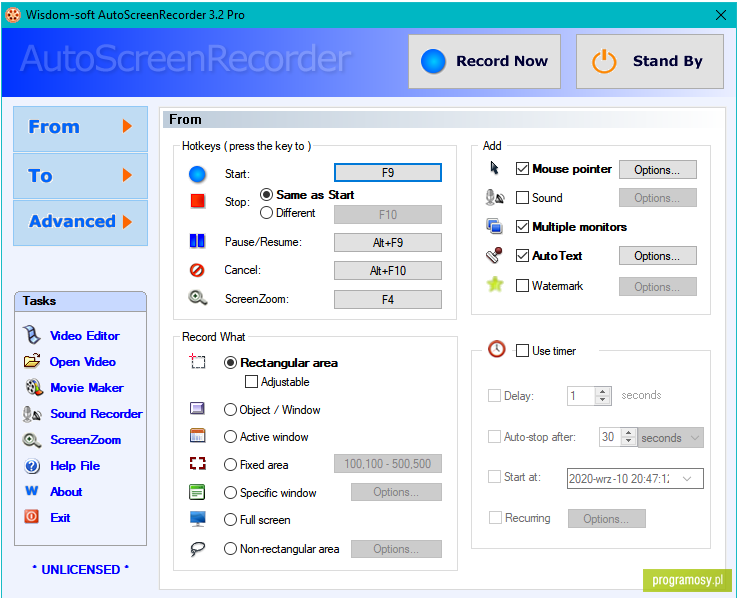Click the timer clock icon
This screenshot has width=738, height=598.
[497, 349]
